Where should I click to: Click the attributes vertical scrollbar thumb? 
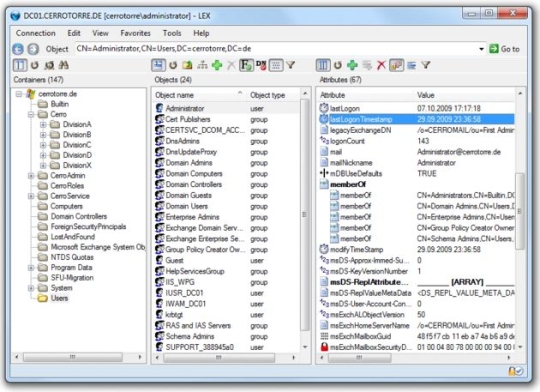tap(520, 211)
